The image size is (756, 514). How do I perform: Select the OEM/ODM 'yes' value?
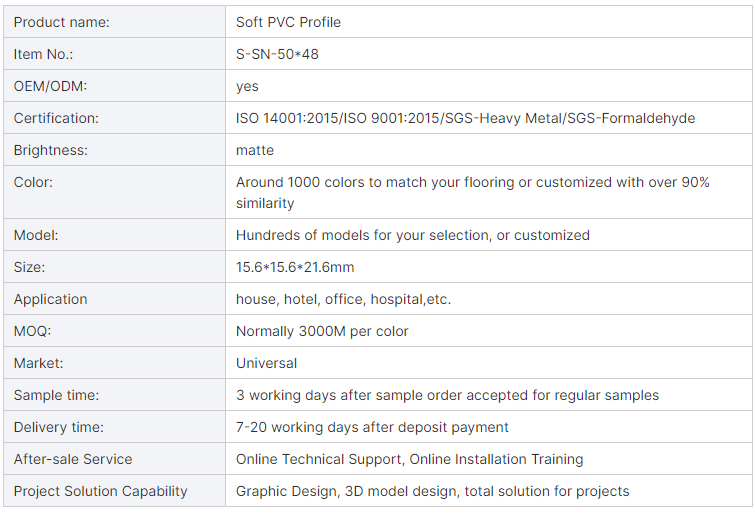click(x=247, y=86)
